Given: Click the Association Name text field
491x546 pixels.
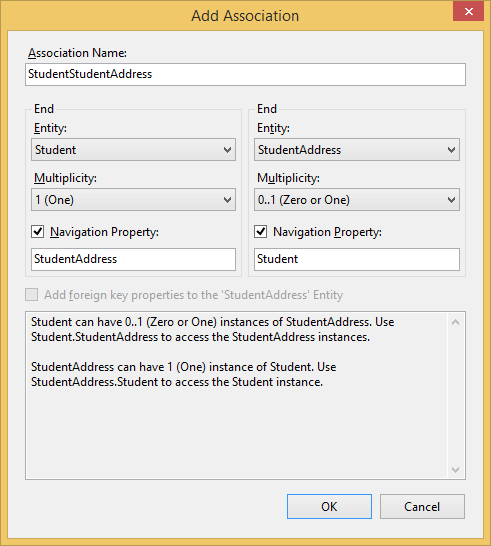Looking at the screenshot, I should pyautogui.click(x=245, y=74).
